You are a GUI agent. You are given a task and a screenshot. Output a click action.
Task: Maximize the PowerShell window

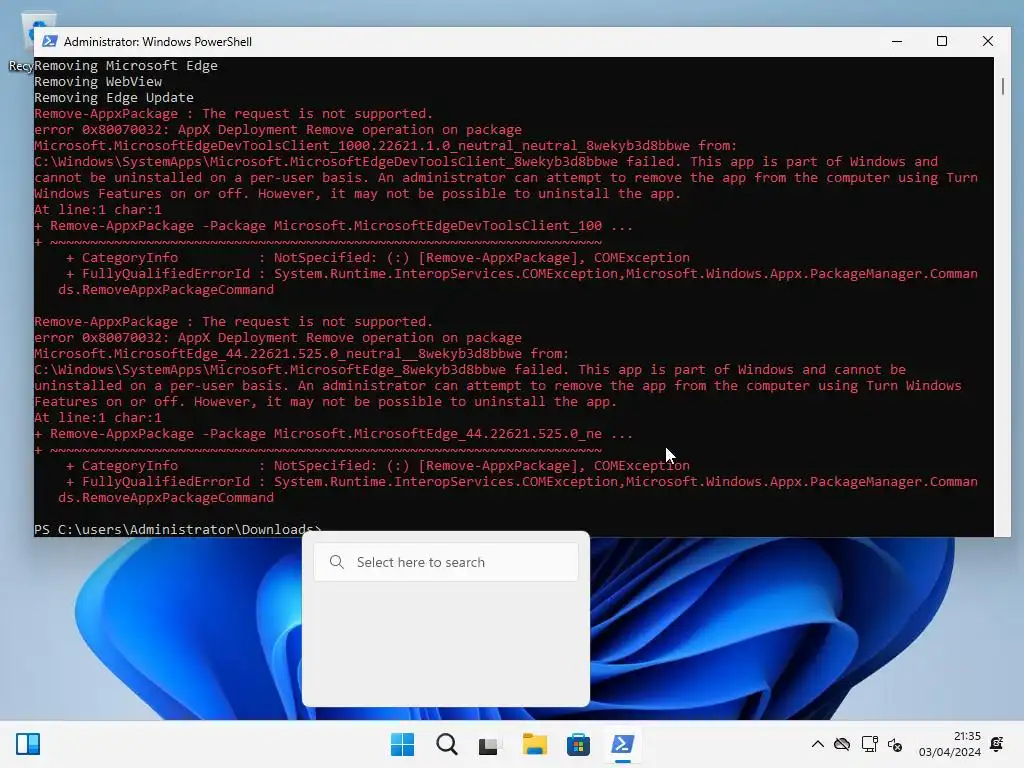coord(942,41)
